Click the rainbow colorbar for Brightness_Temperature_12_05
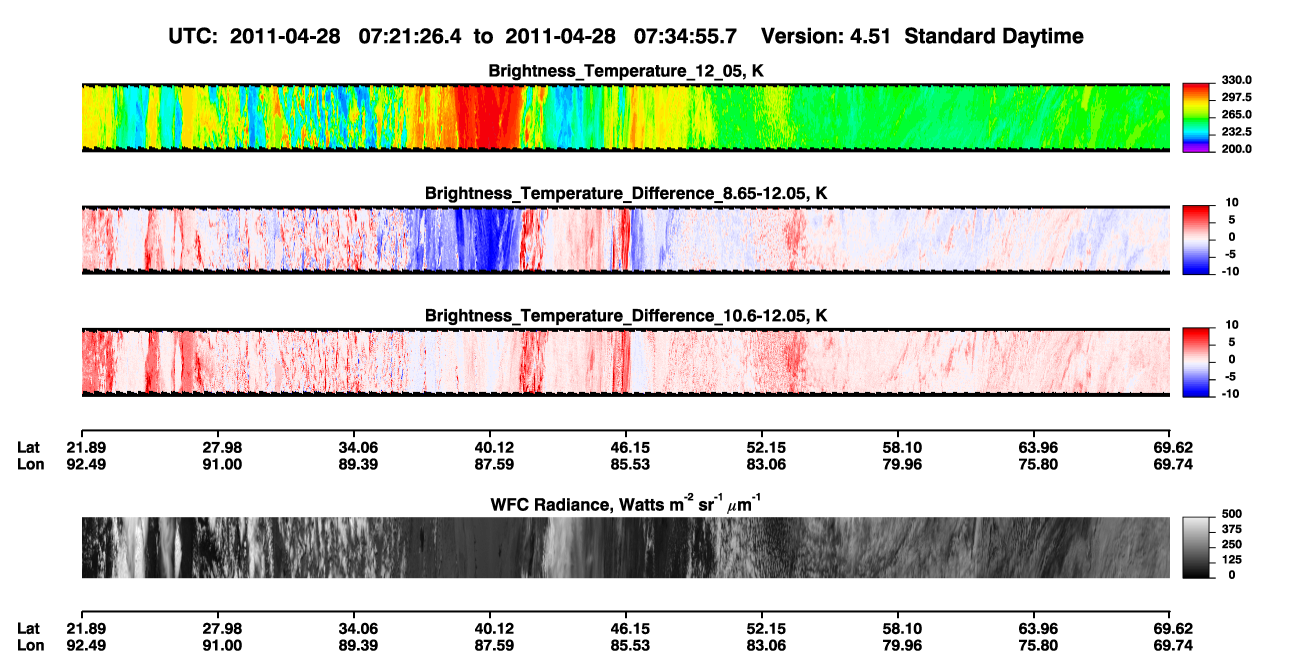The height and width of the screenshot is (667, 1300). (1195, 117)
